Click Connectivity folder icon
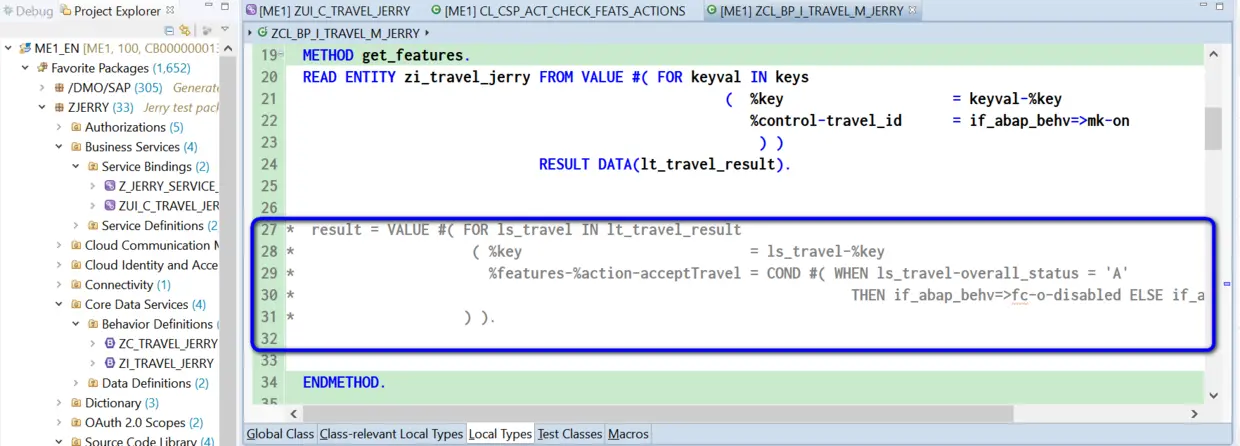1240x446 pixels. [x=75, y=284]
